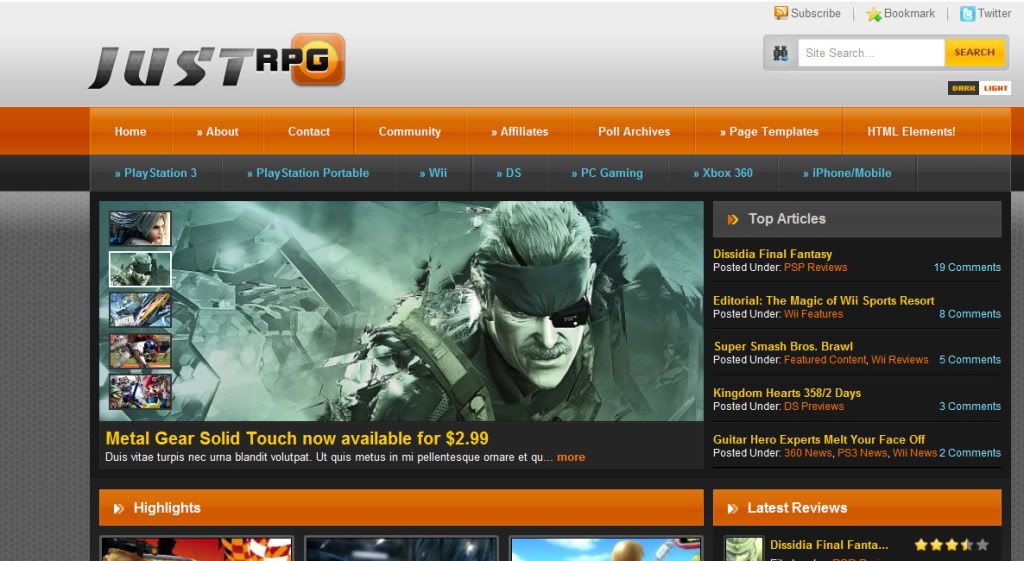Open Guitar Hero Experts Melt Your Face Off

819,440
